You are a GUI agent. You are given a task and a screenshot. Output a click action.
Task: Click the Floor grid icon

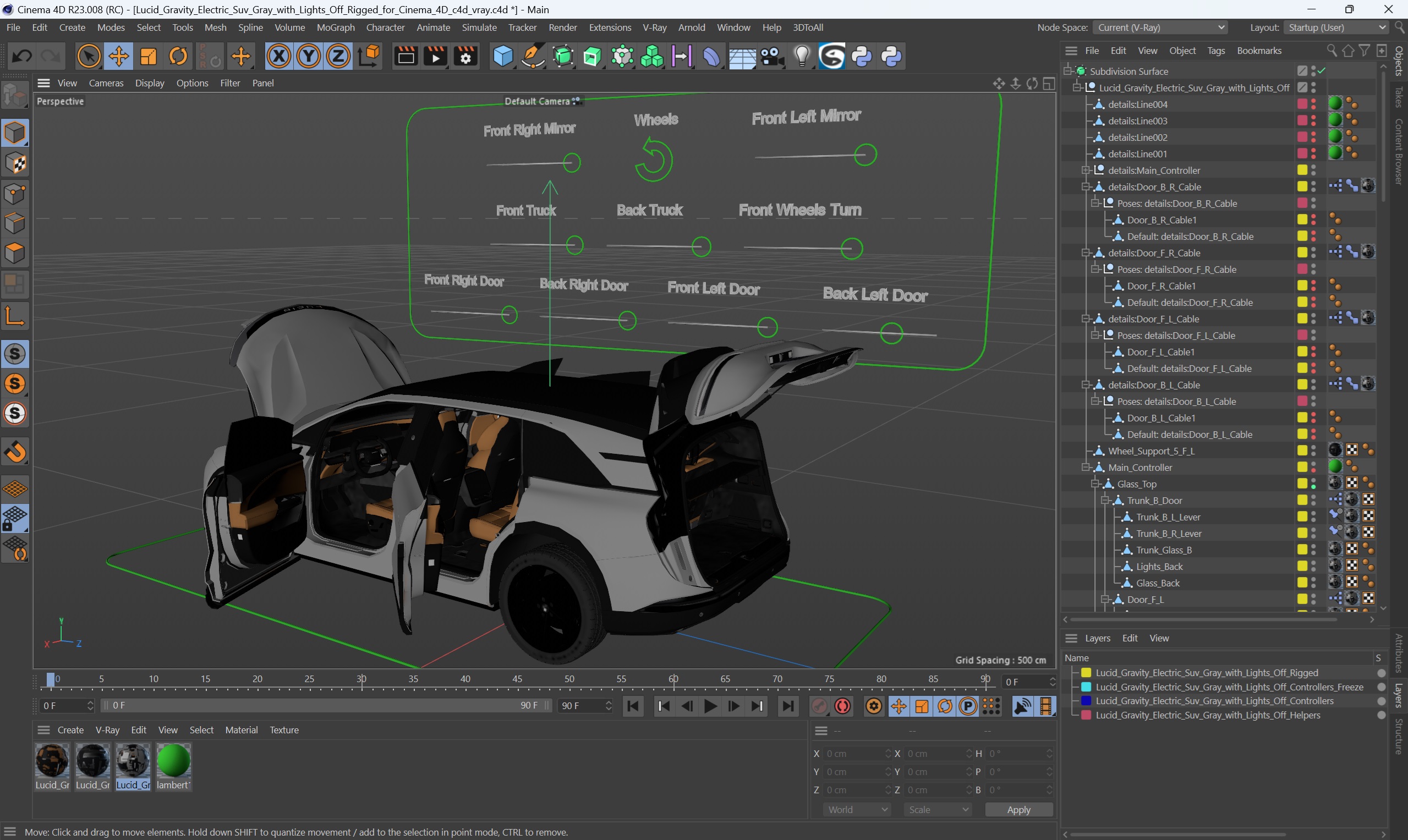pyautogui.click(x=742, y=56)
